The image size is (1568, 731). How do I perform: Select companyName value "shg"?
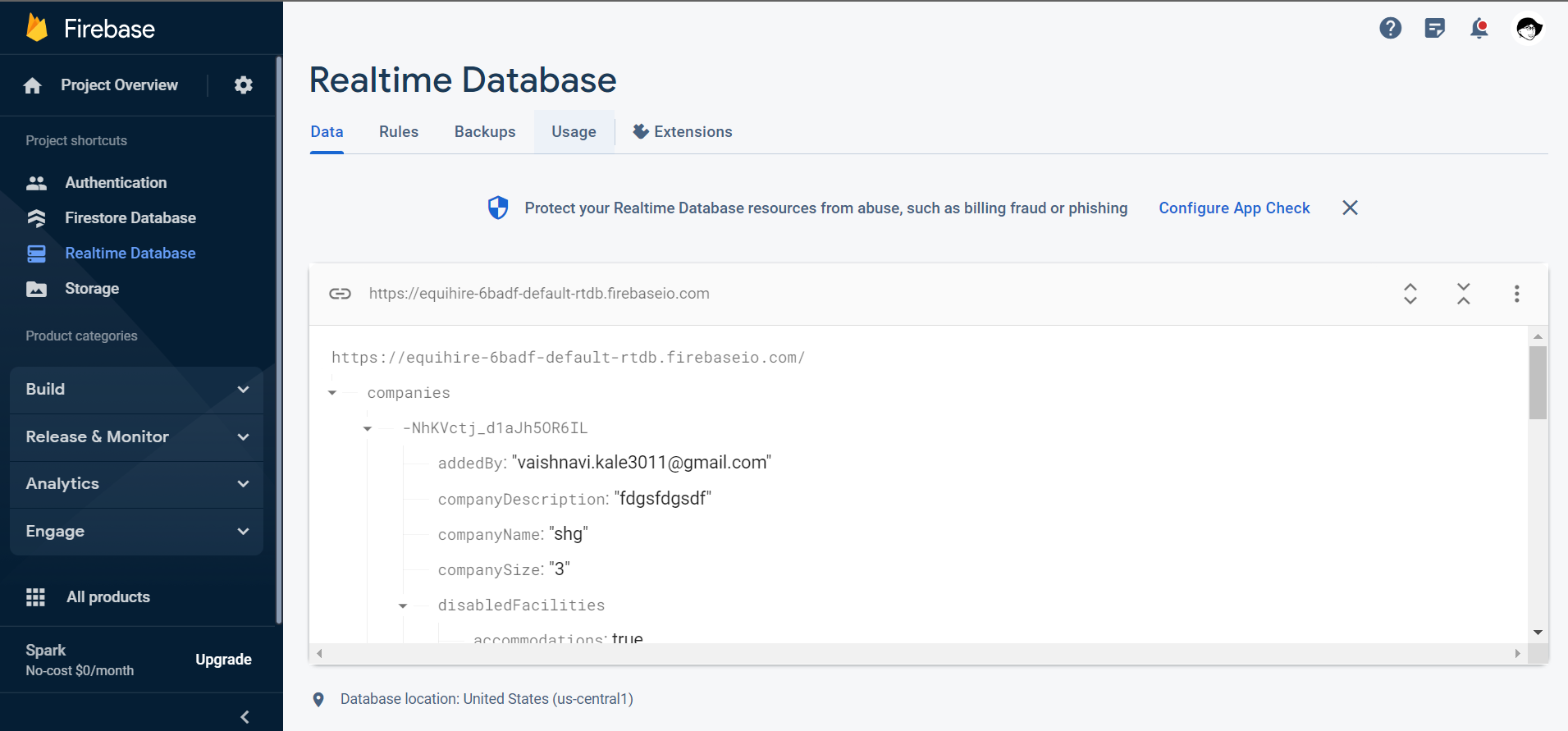569,534
